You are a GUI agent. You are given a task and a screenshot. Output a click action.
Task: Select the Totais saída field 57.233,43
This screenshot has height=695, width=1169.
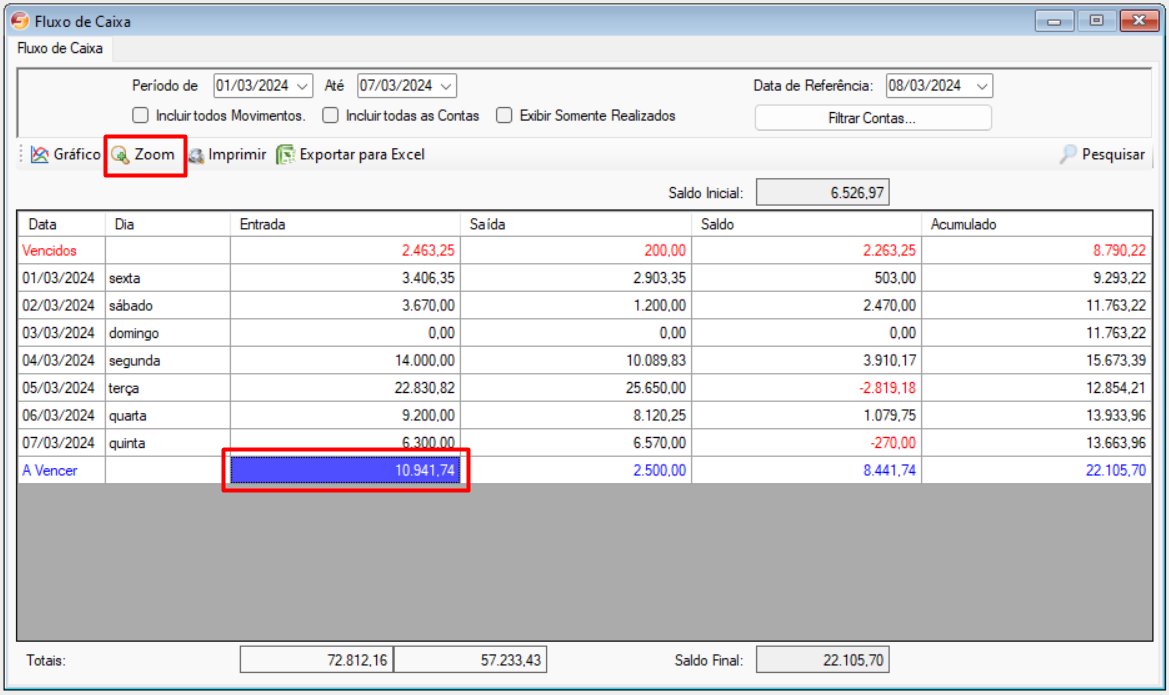pos(470,660)
